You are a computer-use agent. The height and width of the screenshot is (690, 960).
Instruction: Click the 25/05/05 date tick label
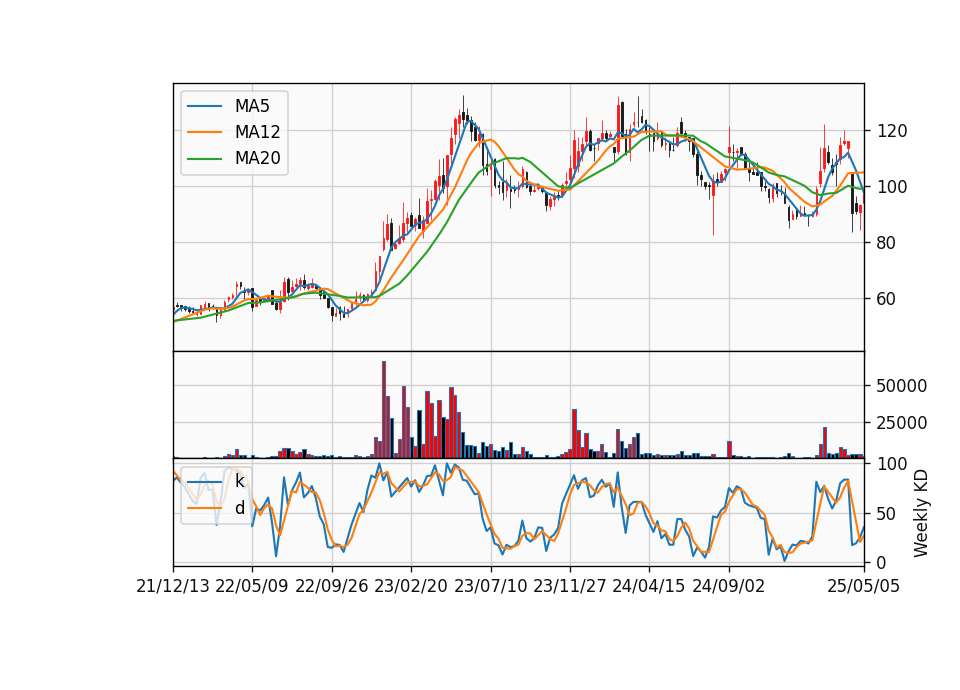pyautogui.click(x=864, y=586)
